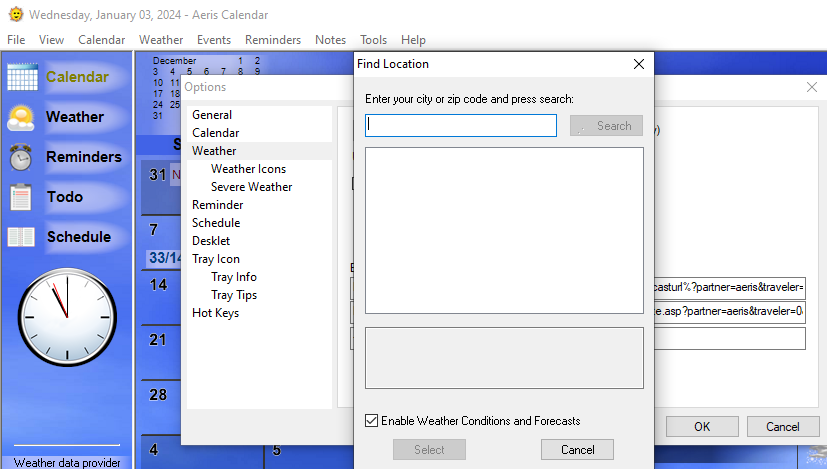This screenshot has width=827, height=469.
Task: Open the Notes menu
Action: coord(330,40)
